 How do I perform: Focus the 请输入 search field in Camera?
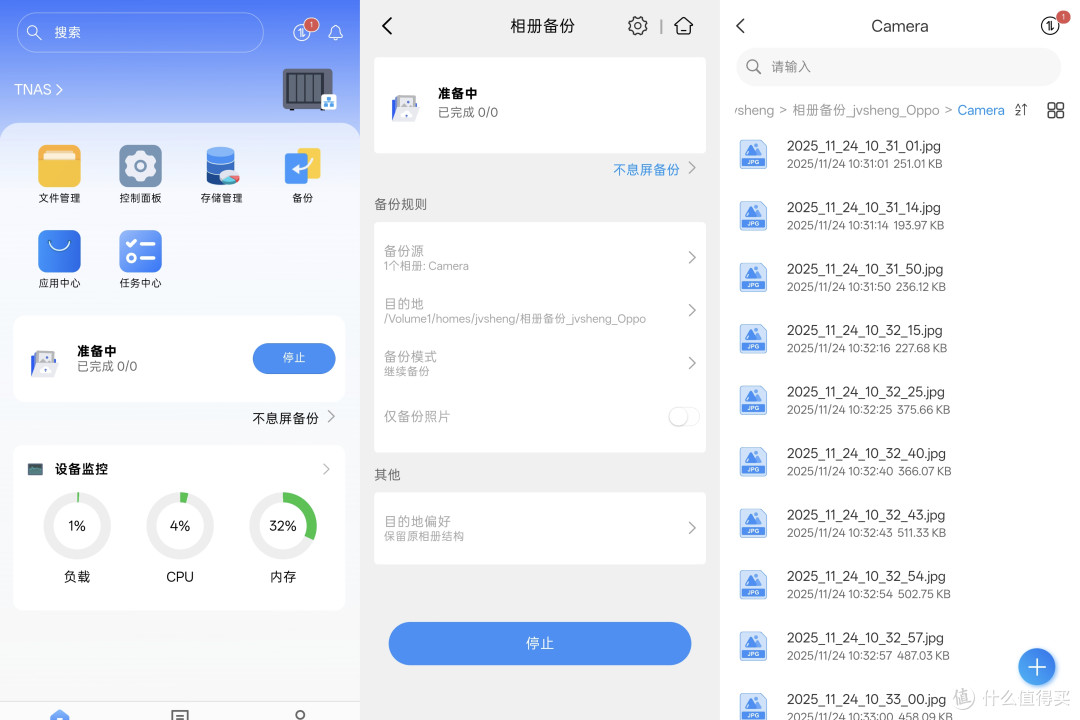898,67
